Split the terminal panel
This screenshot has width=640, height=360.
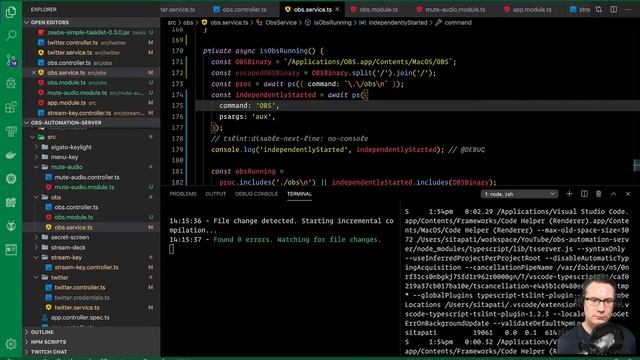click(584, 194)
